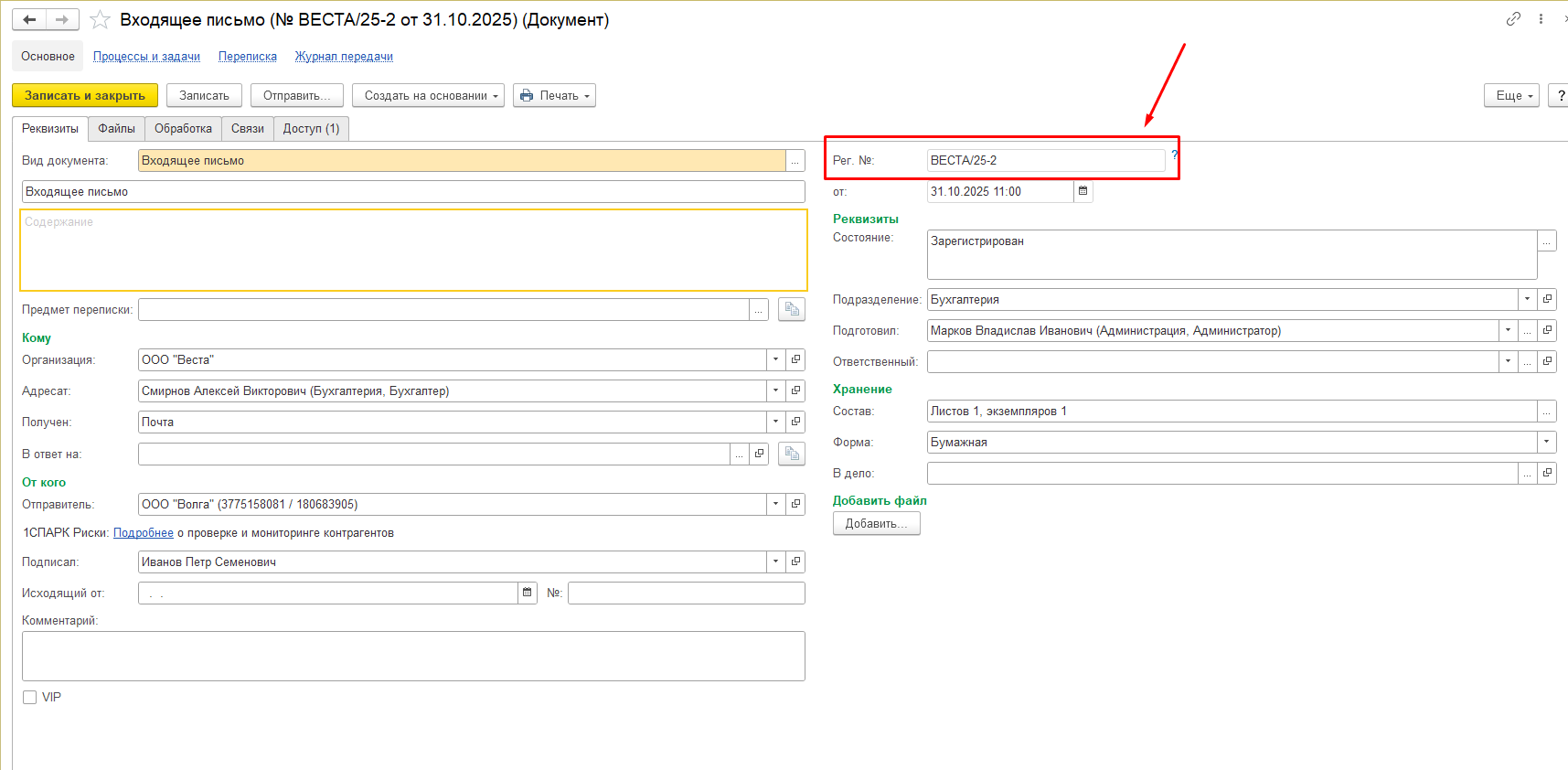Go forward using the right arrow button
Viewport: 1568px width, 770px height.
pyautogui.click(x=62, y=19)
